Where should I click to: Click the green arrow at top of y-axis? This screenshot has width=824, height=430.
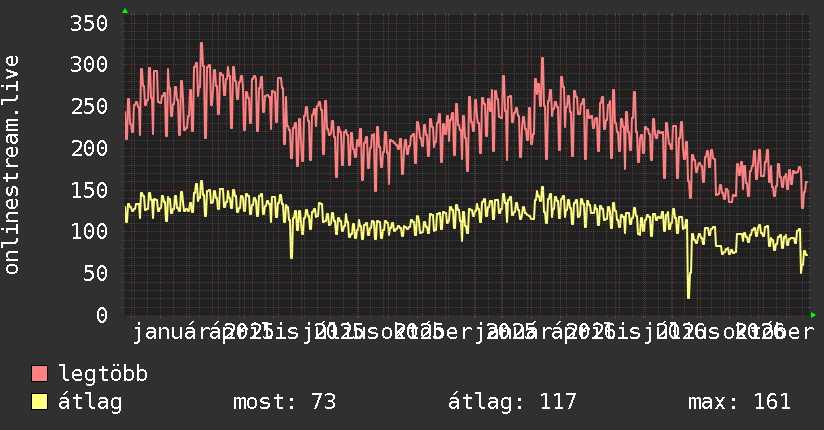click(x=125, y=11)
